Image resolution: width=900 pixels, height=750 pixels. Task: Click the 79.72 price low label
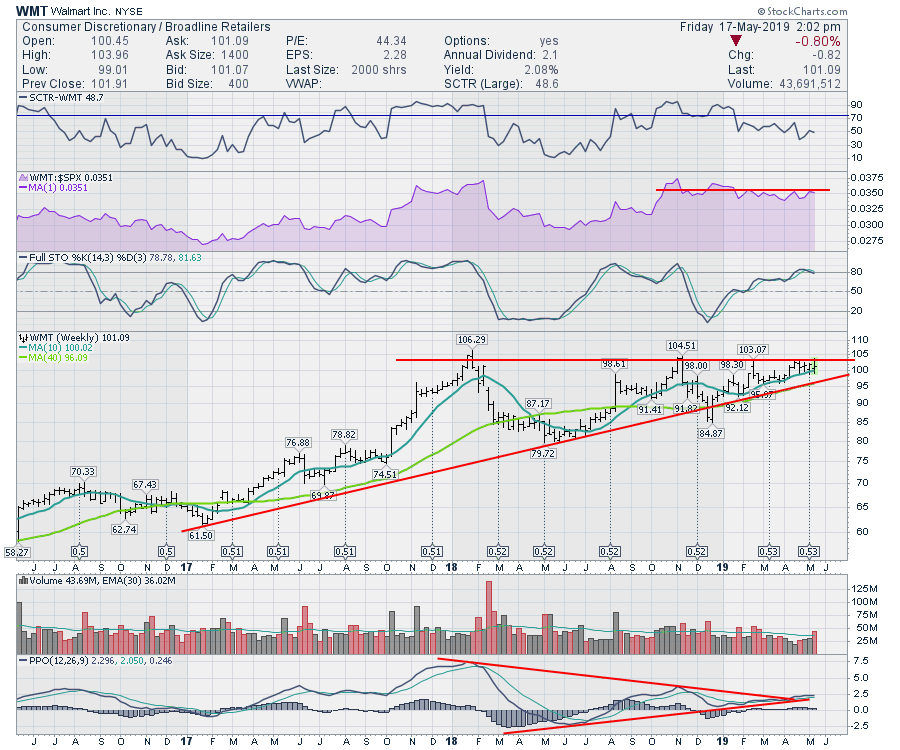tap(543, 453)
